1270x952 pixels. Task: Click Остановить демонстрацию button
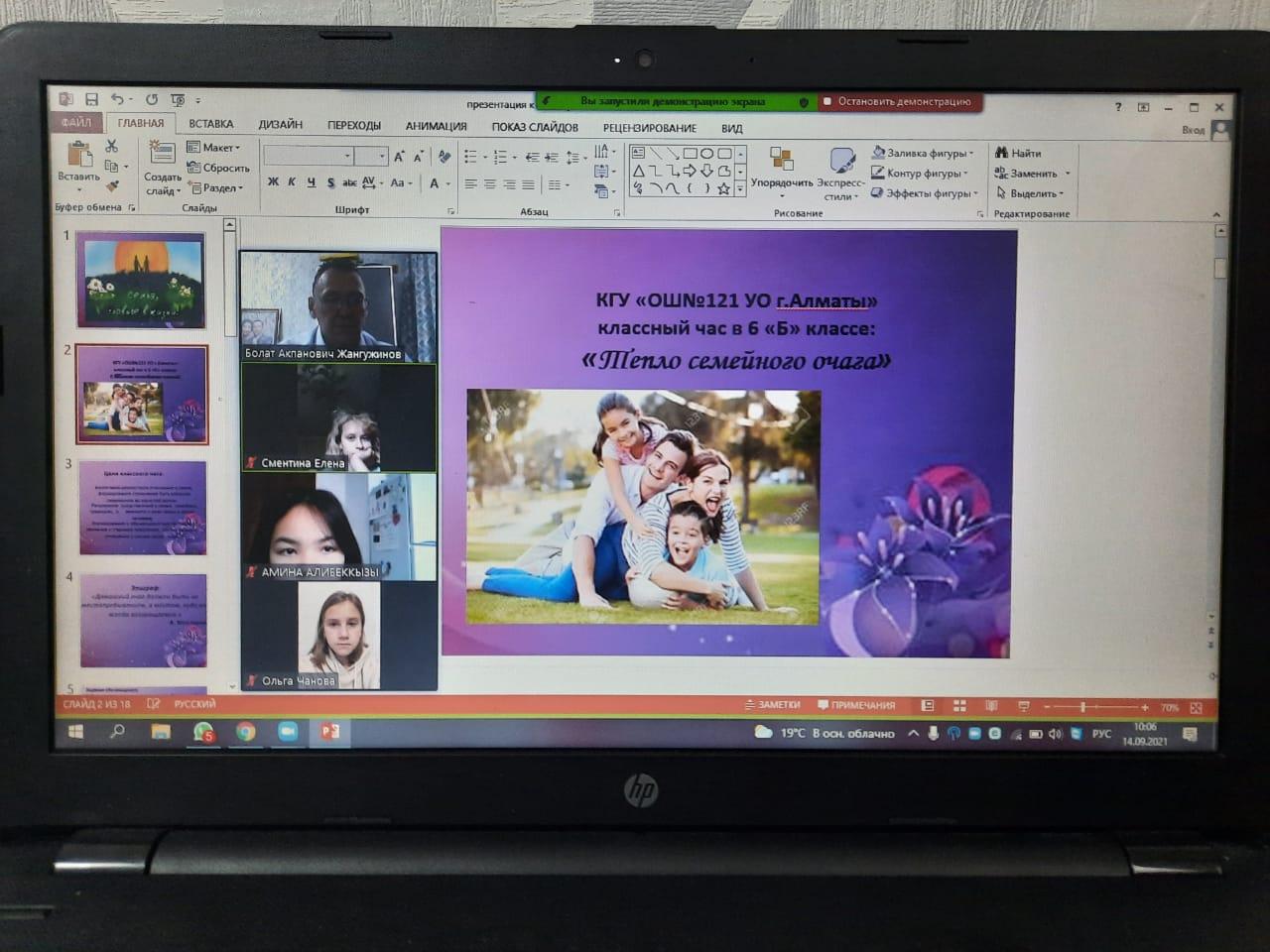(898, 101)
